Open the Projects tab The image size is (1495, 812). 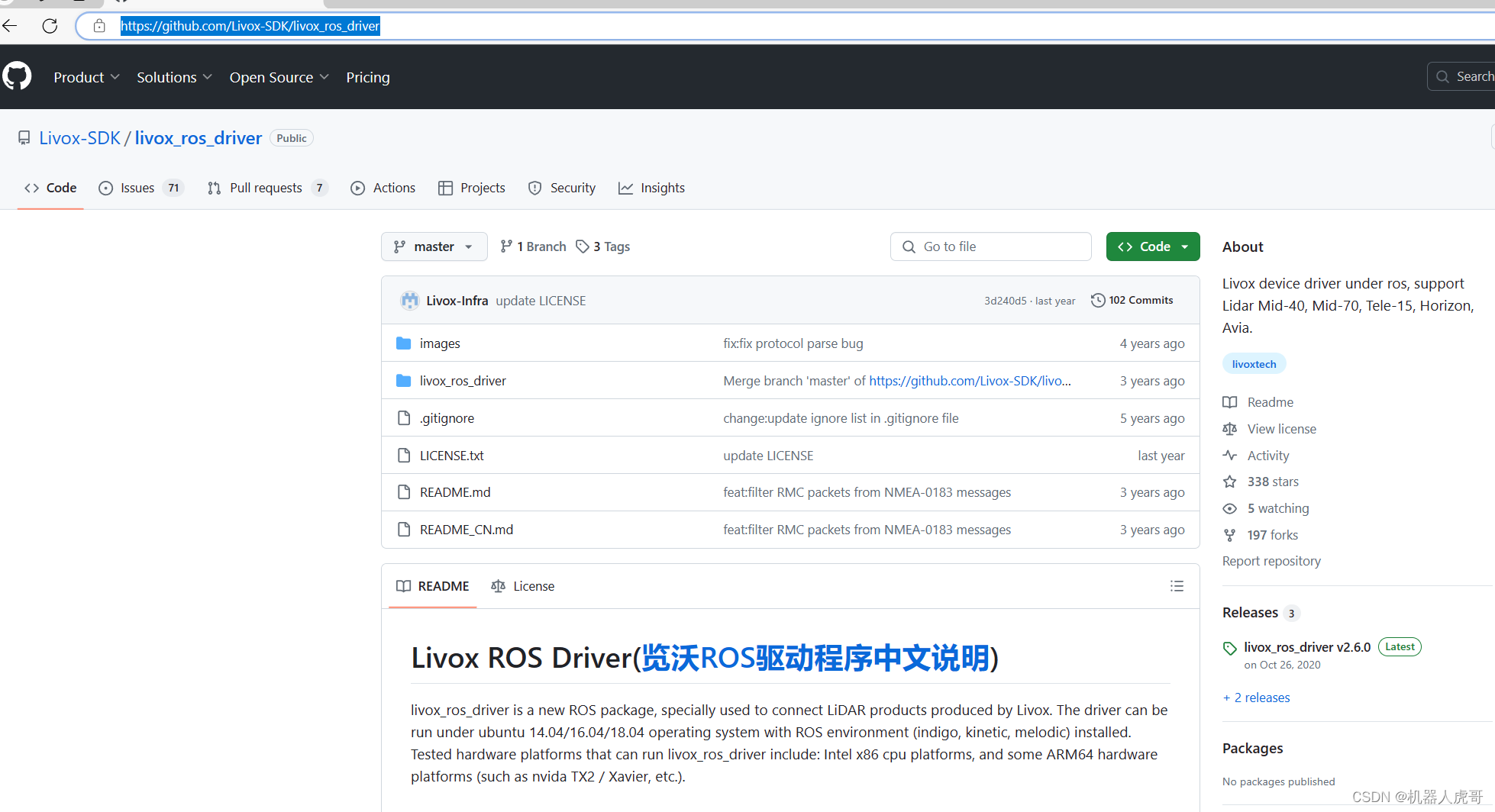coord(472,188)
